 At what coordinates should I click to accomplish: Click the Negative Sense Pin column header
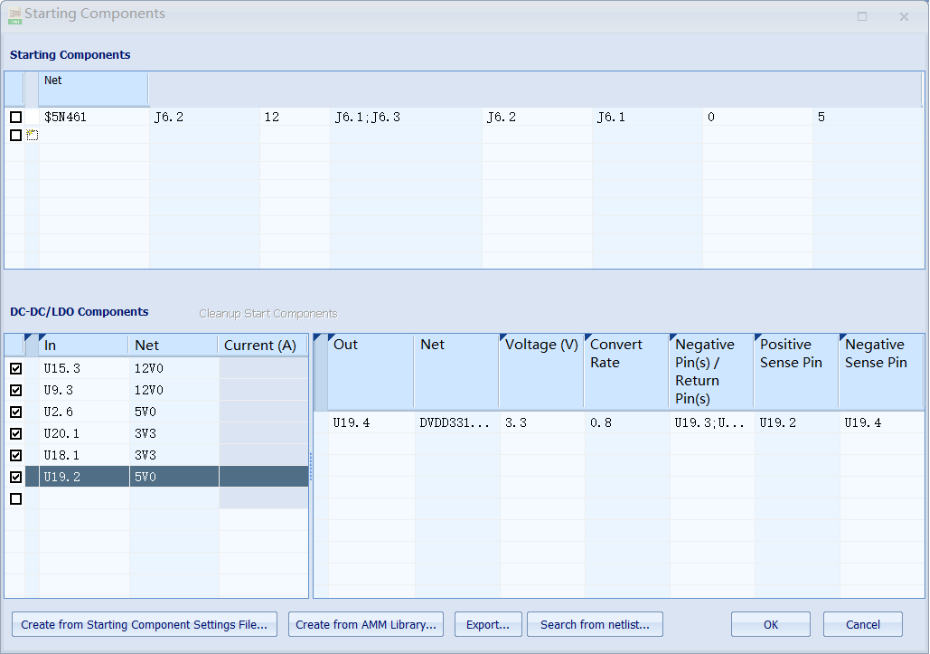pyautogui.click(x=881, y=371)
